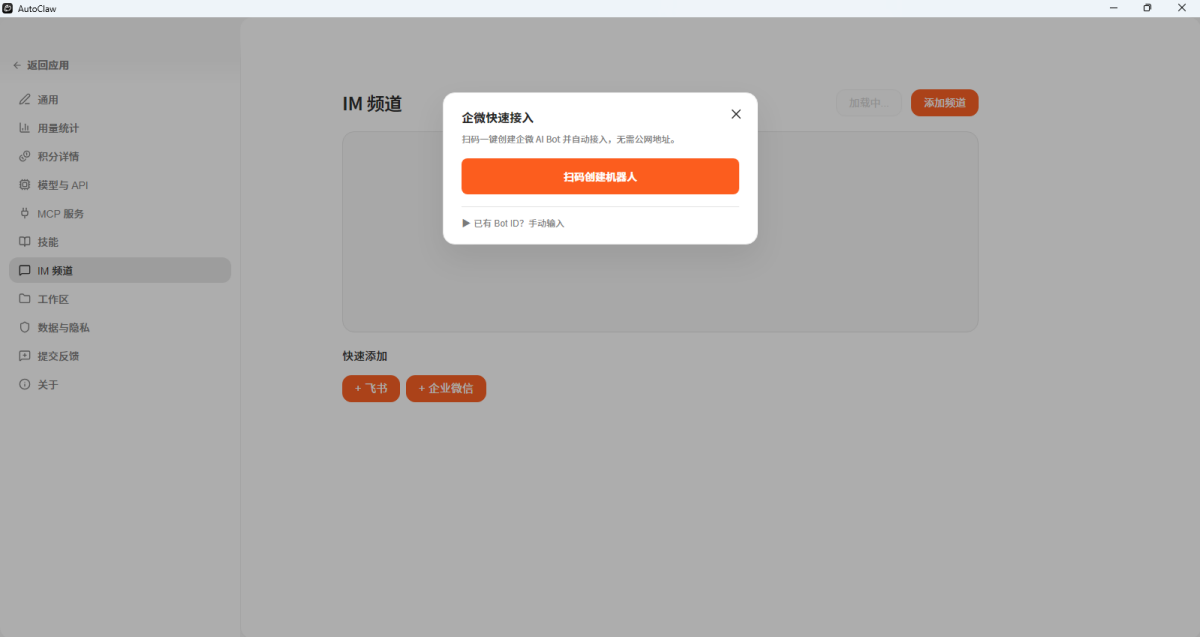Click the pencil icon beside 通用
This screenshot has height=637, width=1200.
click(x=25, y=100)
